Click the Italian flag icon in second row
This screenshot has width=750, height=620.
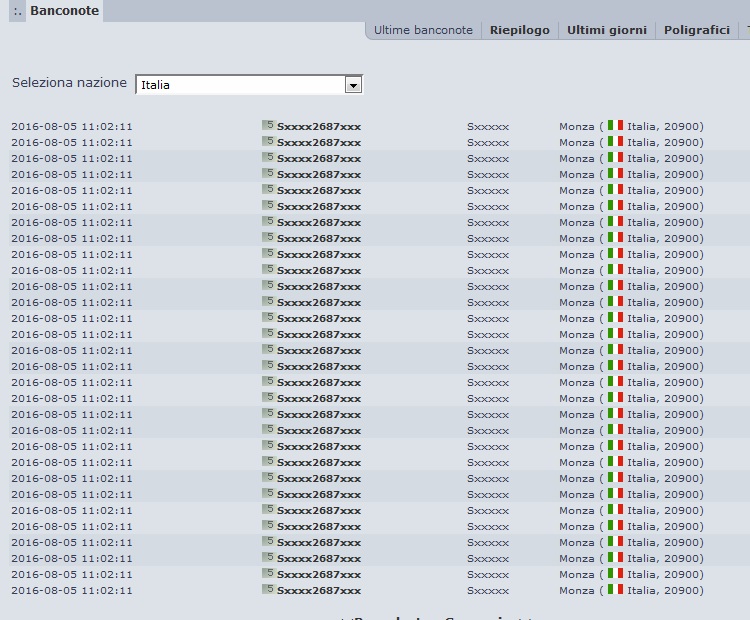(616, 141)
